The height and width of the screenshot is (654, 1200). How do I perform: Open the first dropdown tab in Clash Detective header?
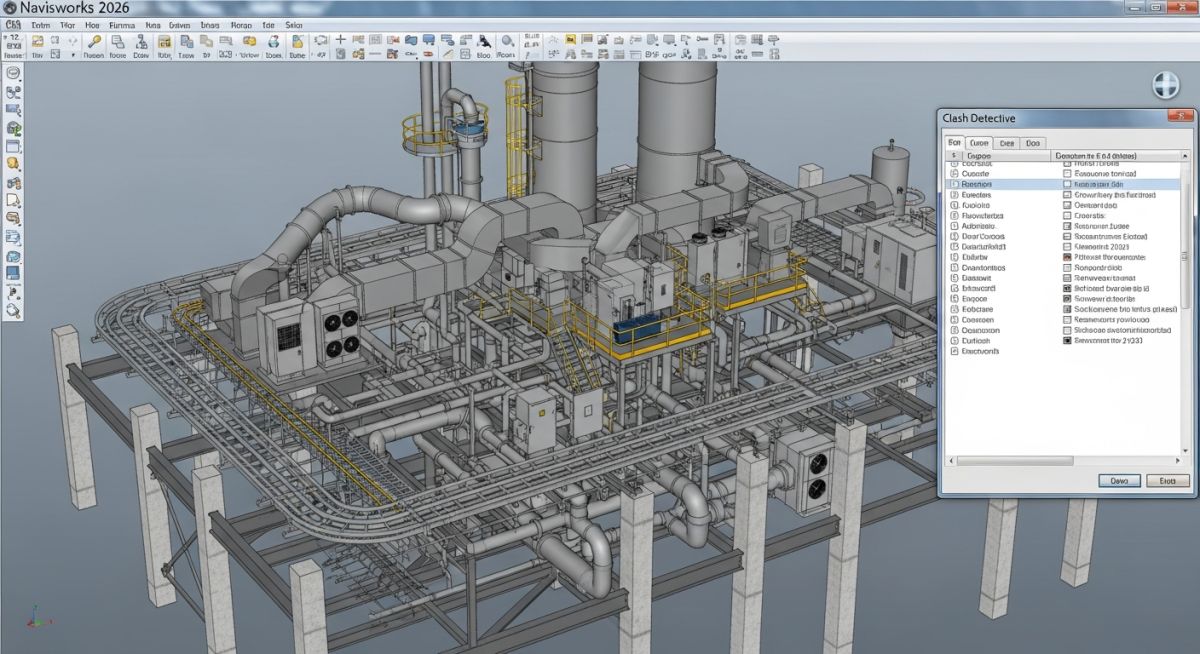(x=954, y=142)
